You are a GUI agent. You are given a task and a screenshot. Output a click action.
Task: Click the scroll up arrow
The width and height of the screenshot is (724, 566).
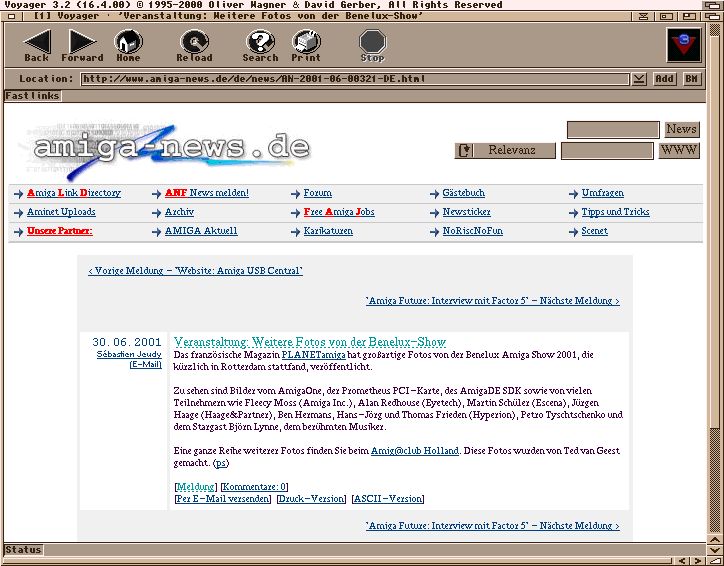click(x=715, y=539)
